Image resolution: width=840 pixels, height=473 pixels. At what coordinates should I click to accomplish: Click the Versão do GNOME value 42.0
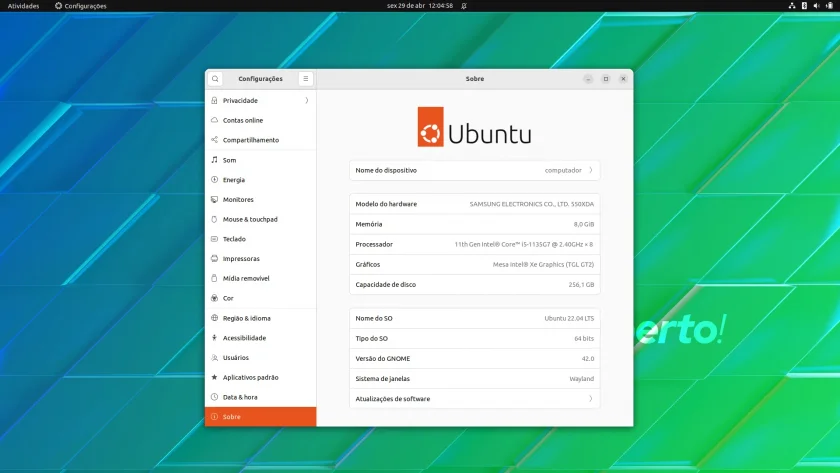[588, 358]
